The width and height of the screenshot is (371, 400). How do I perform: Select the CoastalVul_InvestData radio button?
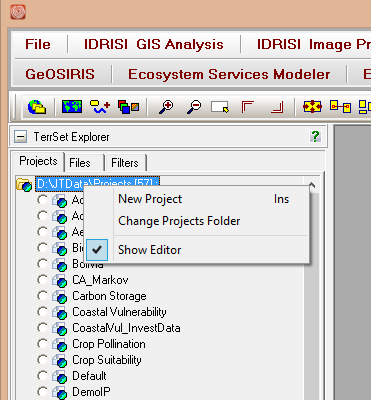tap(42, 328)
